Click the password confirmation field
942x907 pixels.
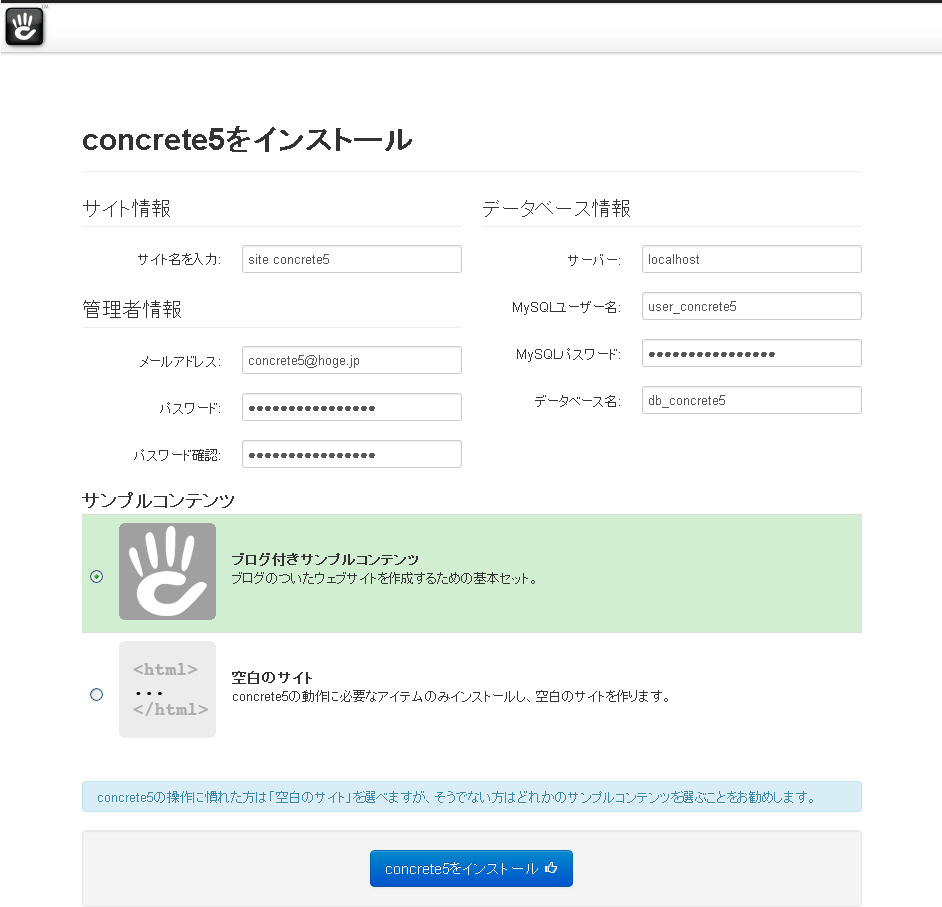tap(351, 454)
